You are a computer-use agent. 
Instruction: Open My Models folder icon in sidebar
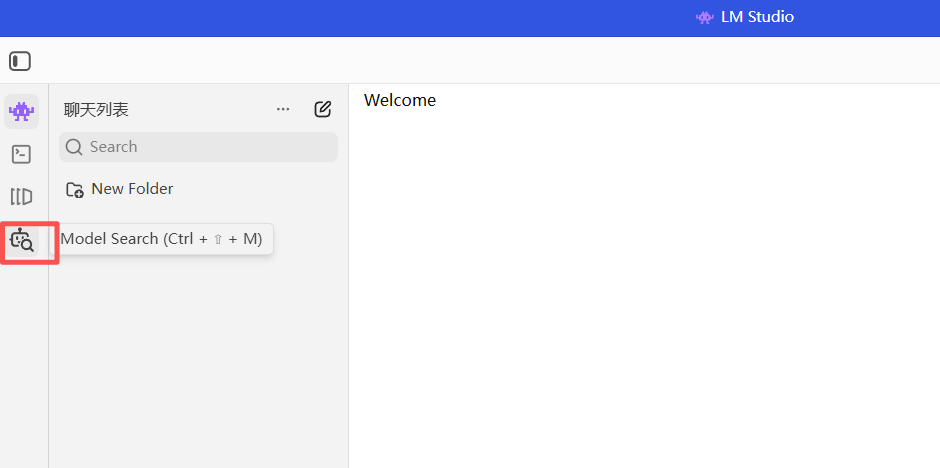click(x=22, y=197)
